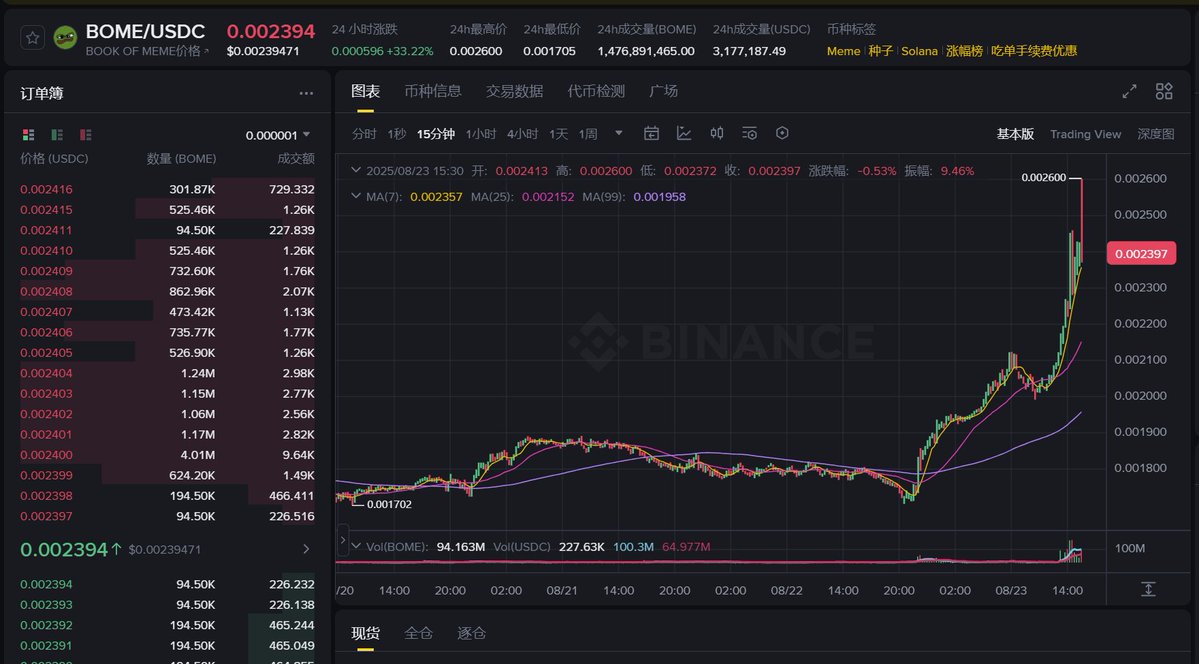Click the 价格 (USDC) column header
Image resolution: width=1199 pixels, height=664 pixels.
coord(54,158)
